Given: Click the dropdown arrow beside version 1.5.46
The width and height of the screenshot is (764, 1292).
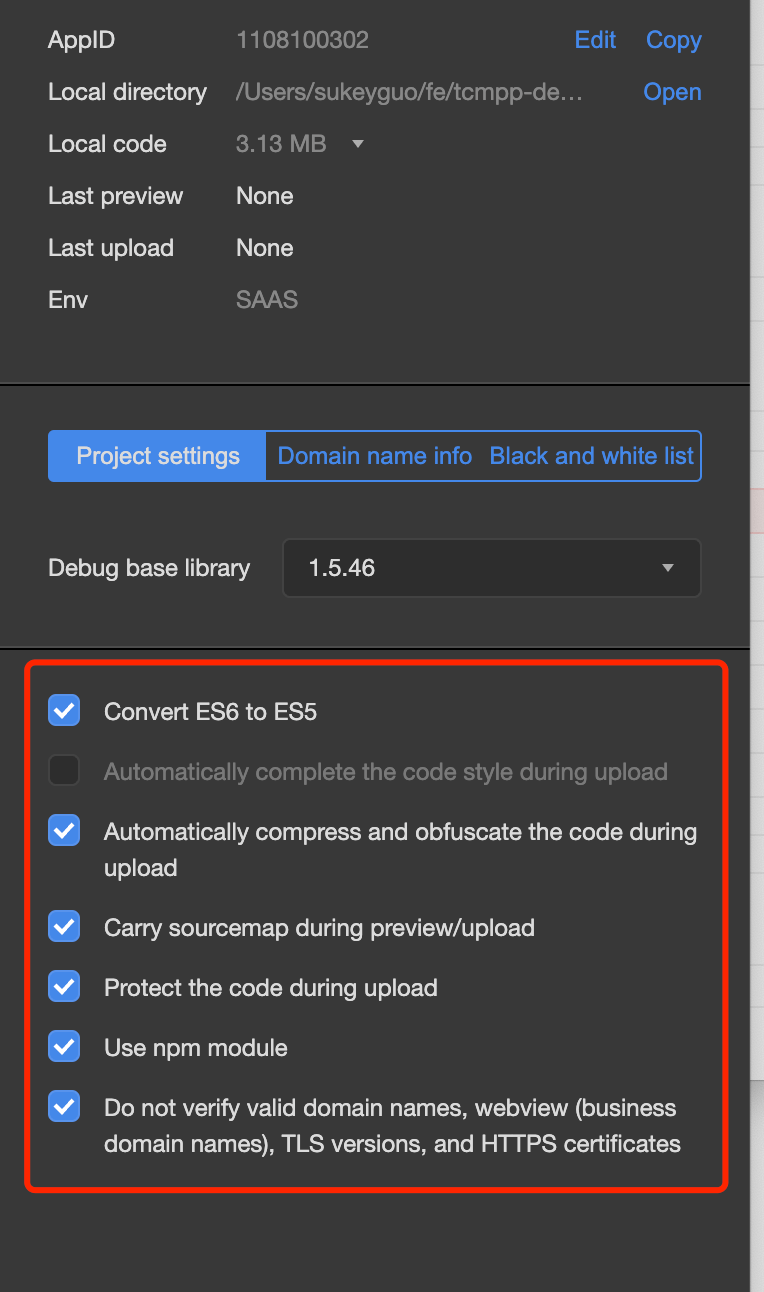Looking at the screenshot, I should [x=668, y=568].
